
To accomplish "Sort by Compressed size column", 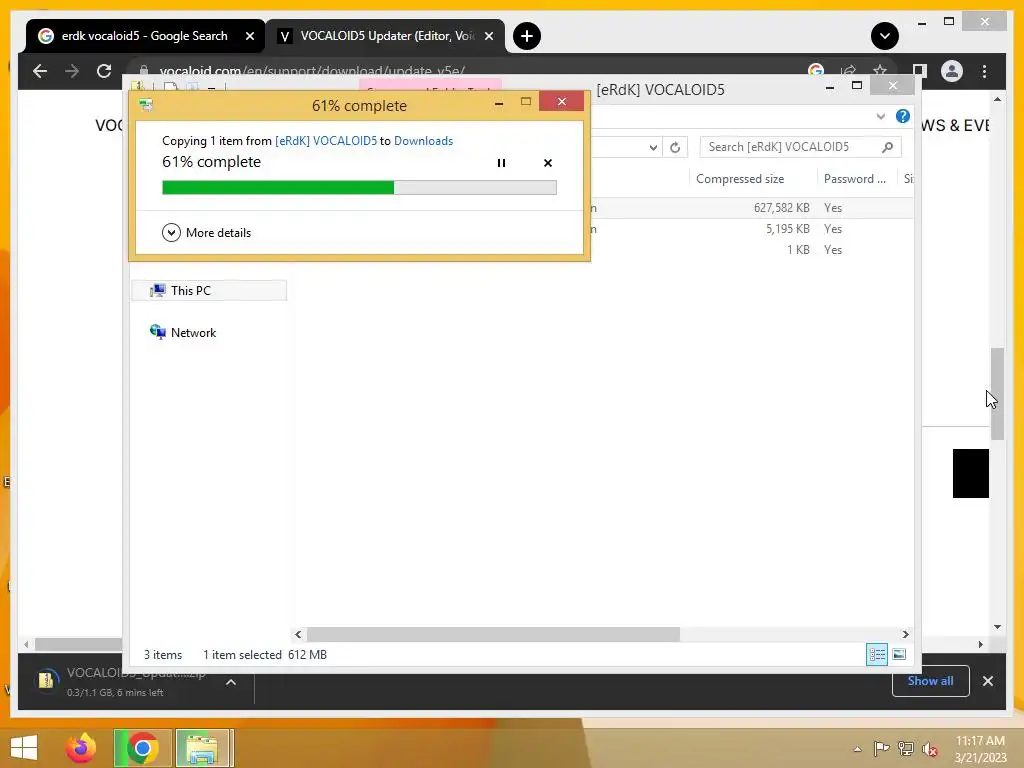I will tap(740, 179).
